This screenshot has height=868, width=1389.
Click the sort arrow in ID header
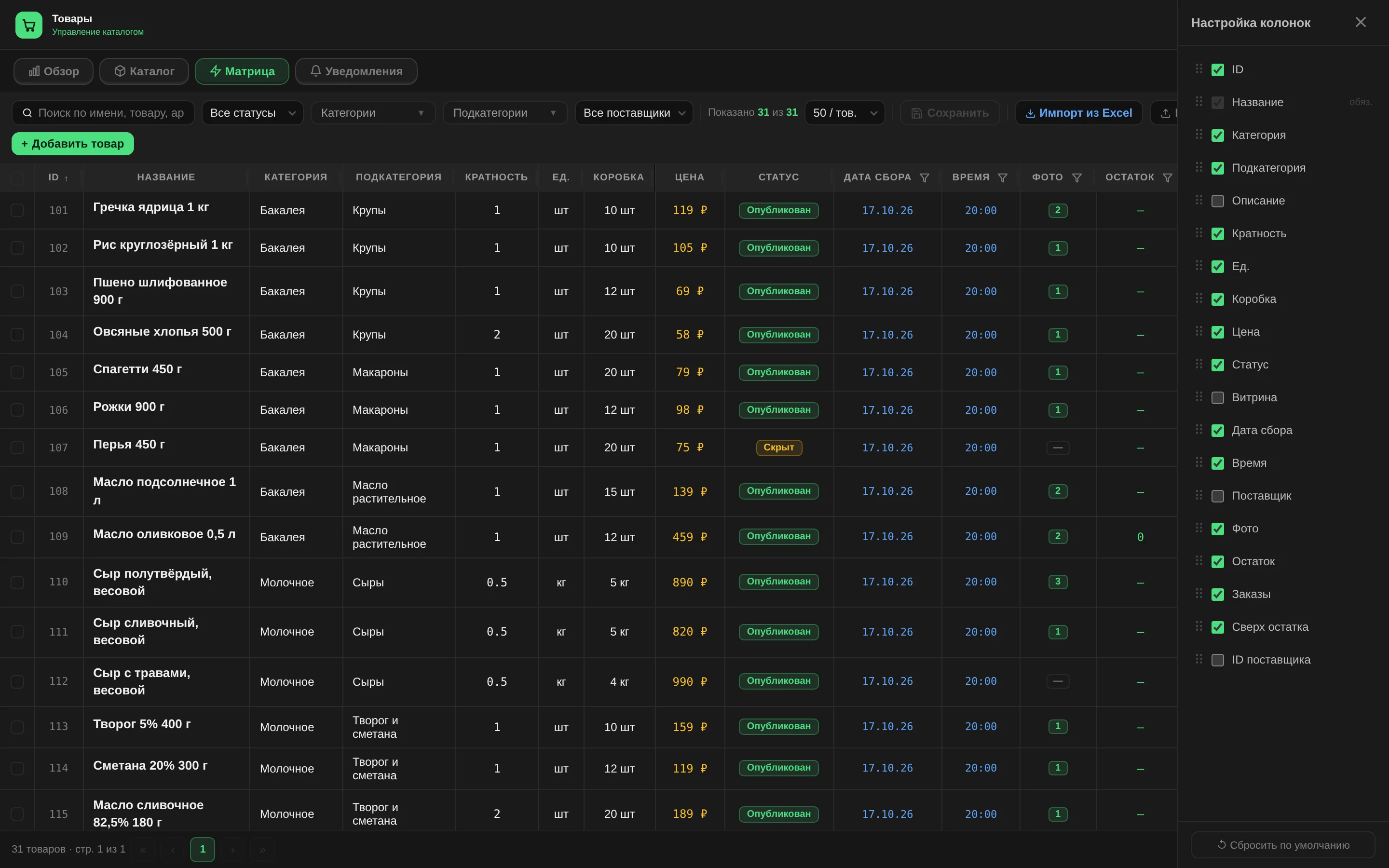point(67,178)
